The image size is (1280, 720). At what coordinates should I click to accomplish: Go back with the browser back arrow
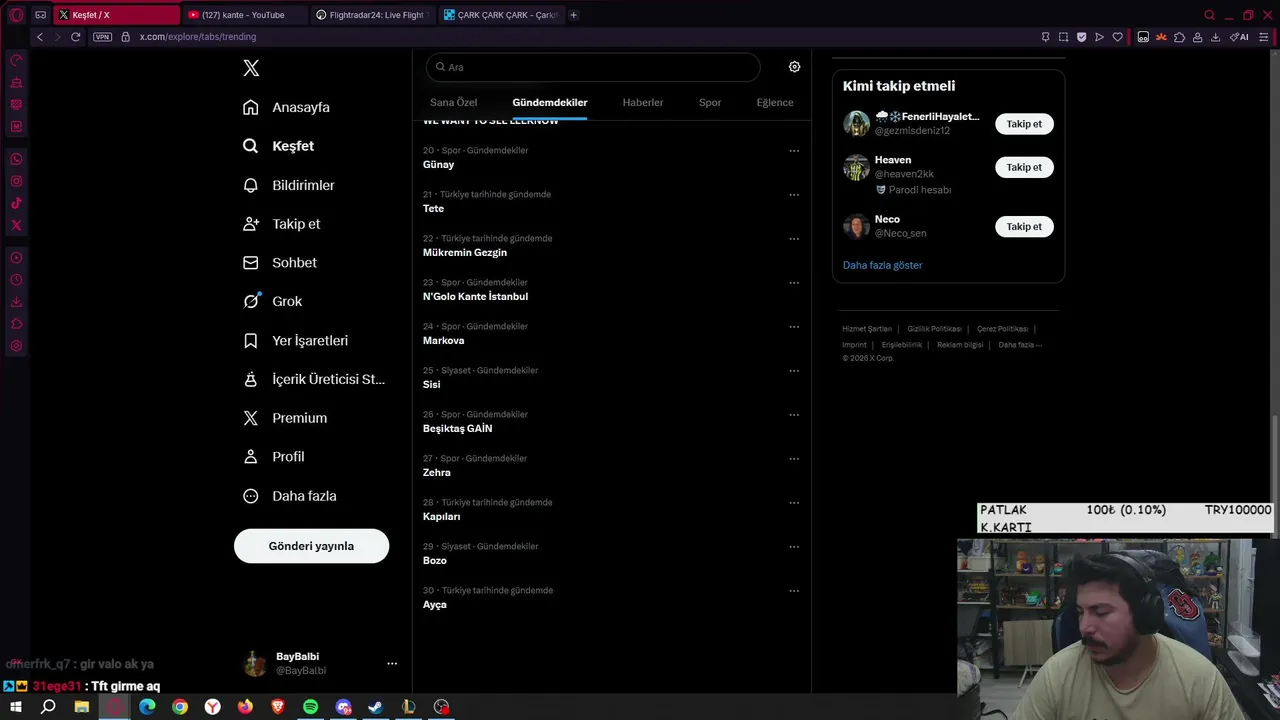[x=40, y=37]
